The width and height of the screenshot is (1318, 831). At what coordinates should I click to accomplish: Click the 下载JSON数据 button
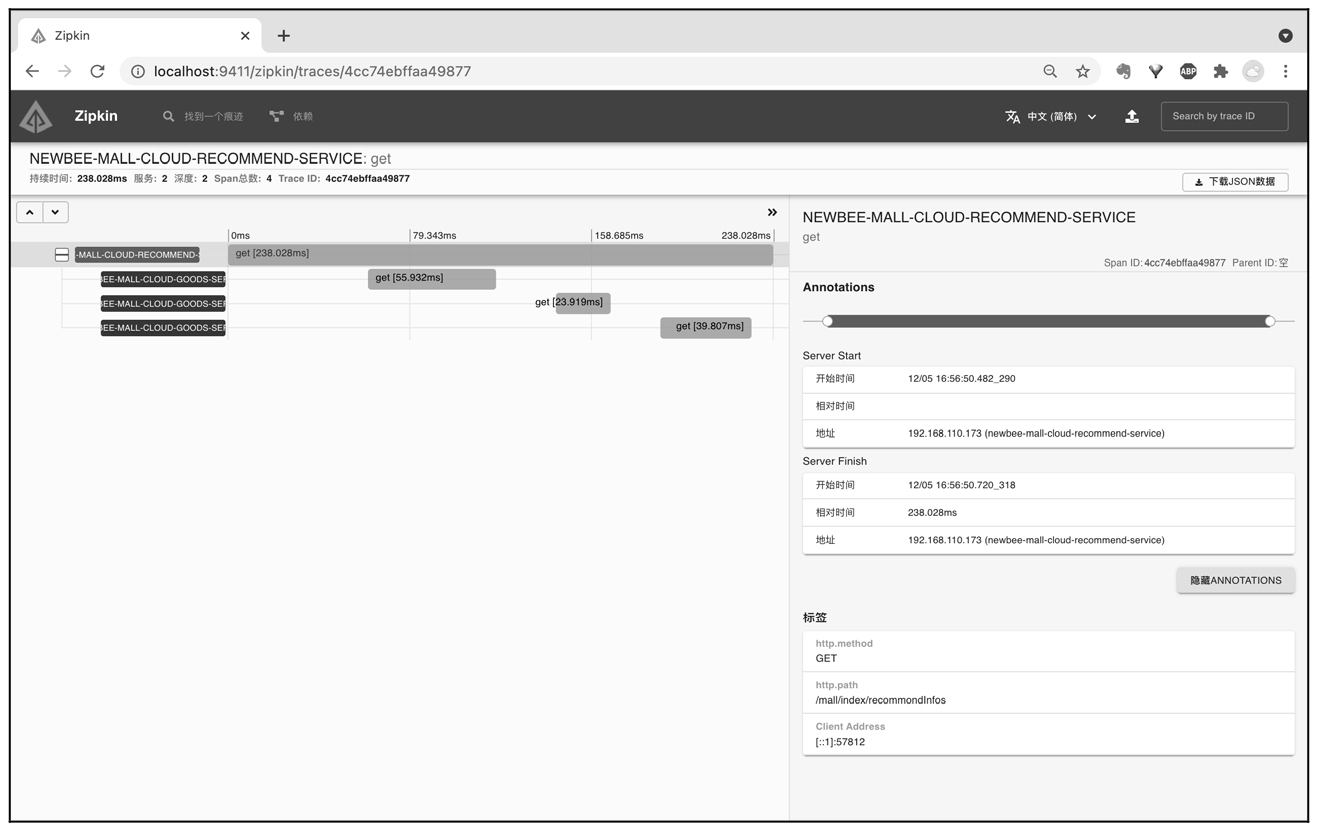click(x=1235, y=182)
